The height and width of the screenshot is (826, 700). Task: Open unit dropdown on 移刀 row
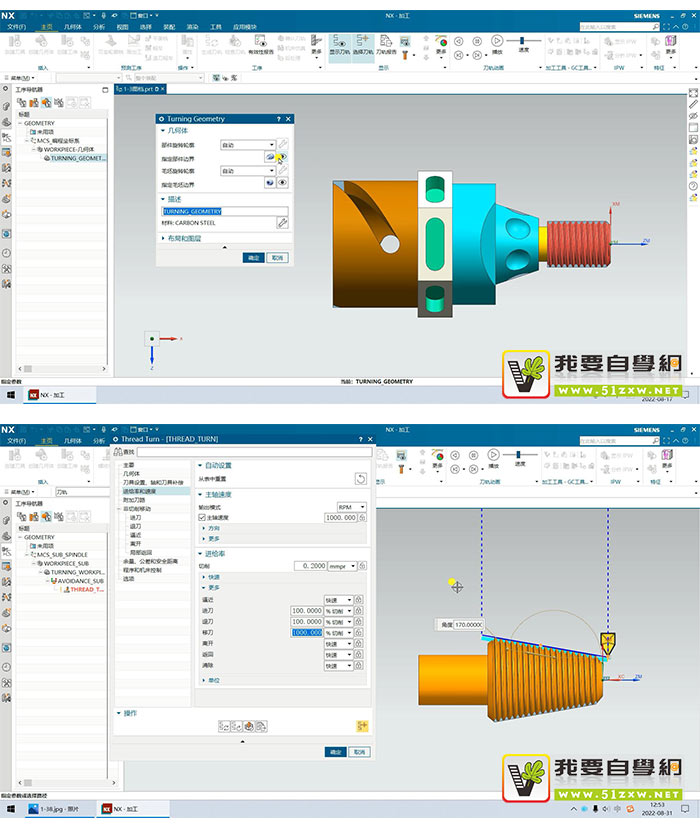coord(338,633)
